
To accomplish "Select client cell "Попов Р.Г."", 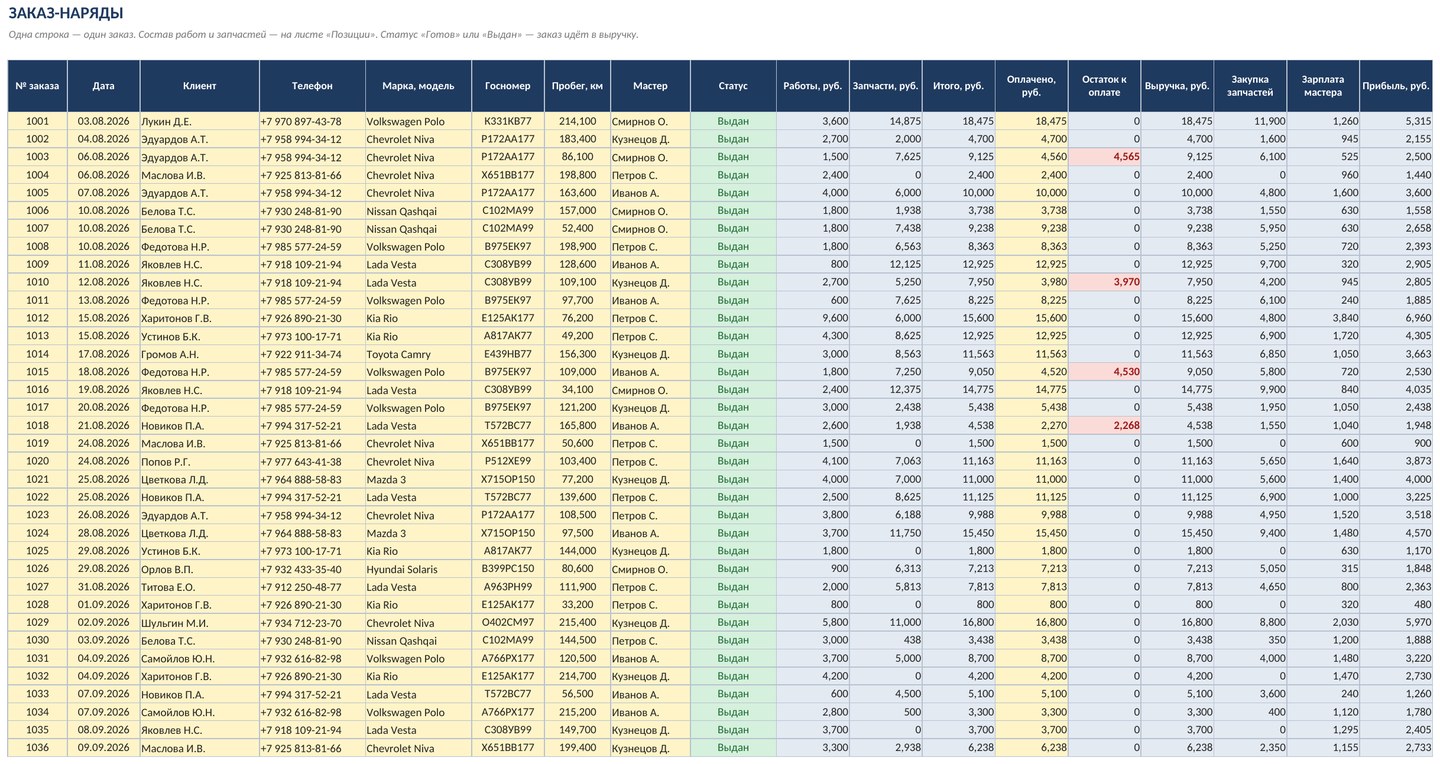I will pyautogui.click(x=199, y=461).
